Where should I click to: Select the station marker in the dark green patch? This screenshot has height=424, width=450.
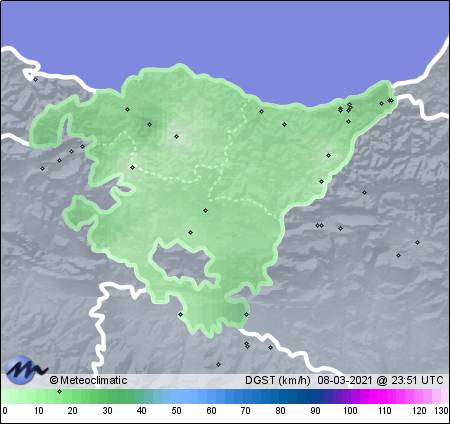150,124
